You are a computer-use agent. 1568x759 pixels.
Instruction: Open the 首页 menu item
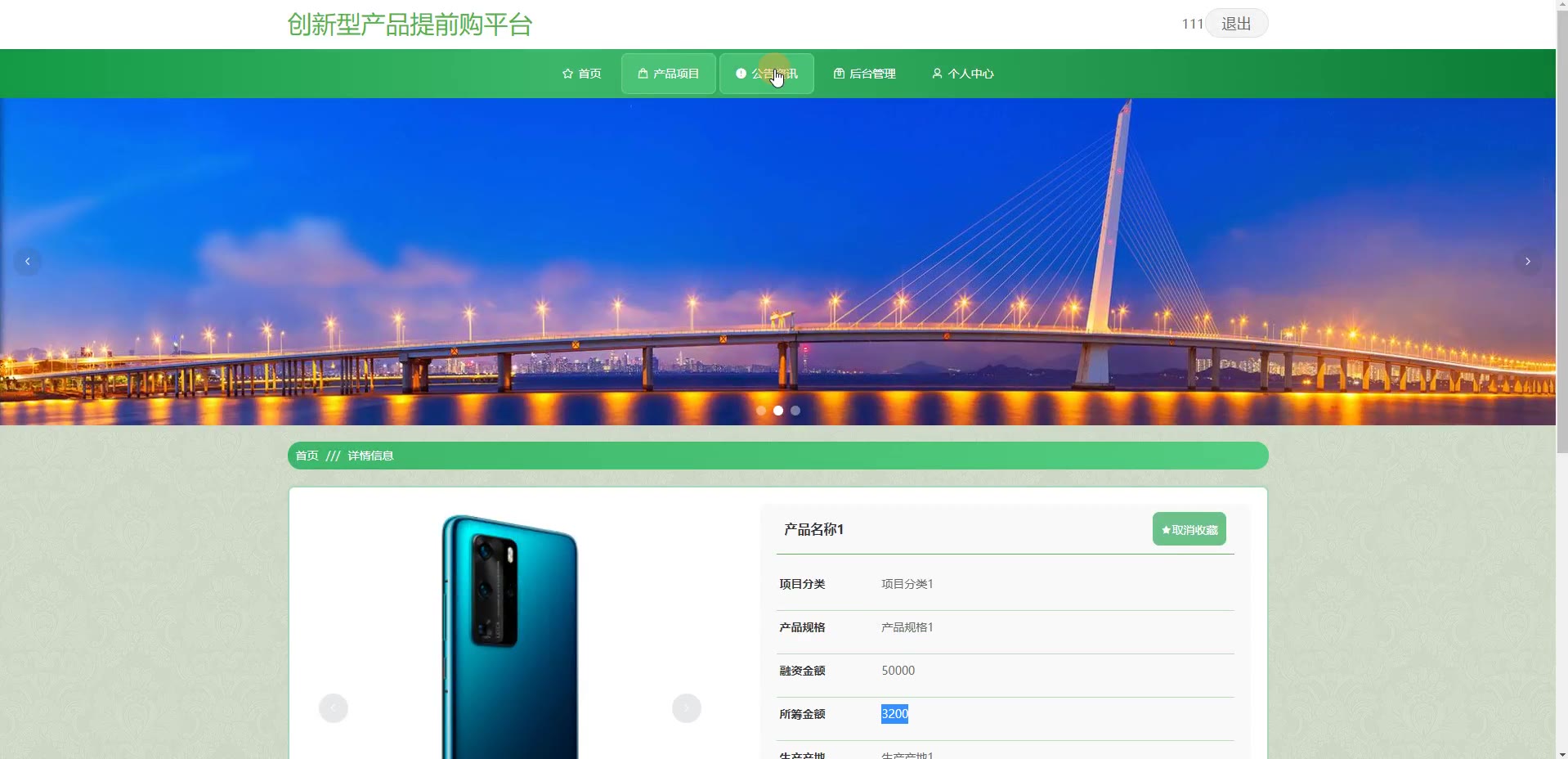[582, 74]
